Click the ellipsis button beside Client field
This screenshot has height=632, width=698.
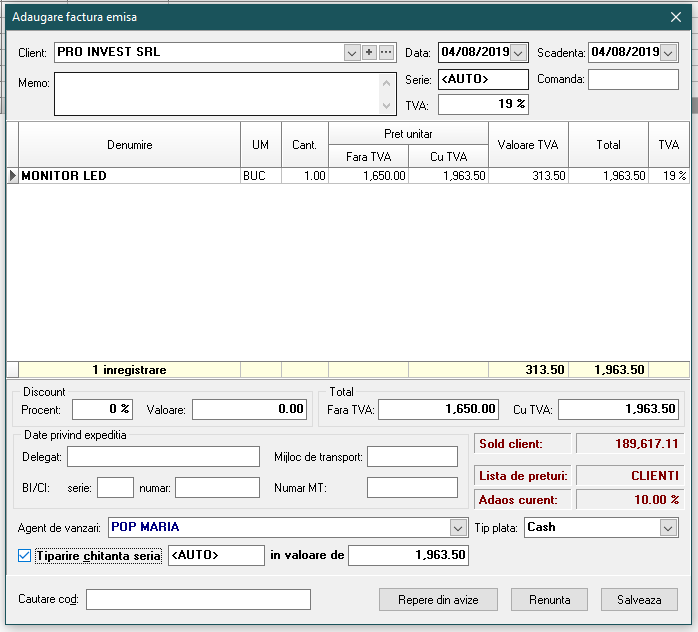(x=386, y=52)
